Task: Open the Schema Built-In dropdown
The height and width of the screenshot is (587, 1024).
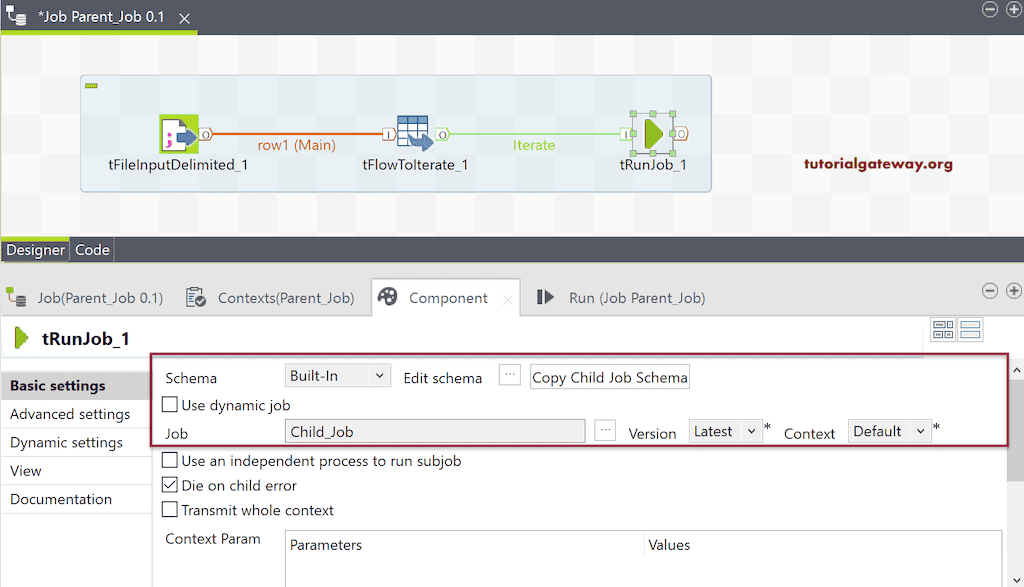Action: (337, 375)
